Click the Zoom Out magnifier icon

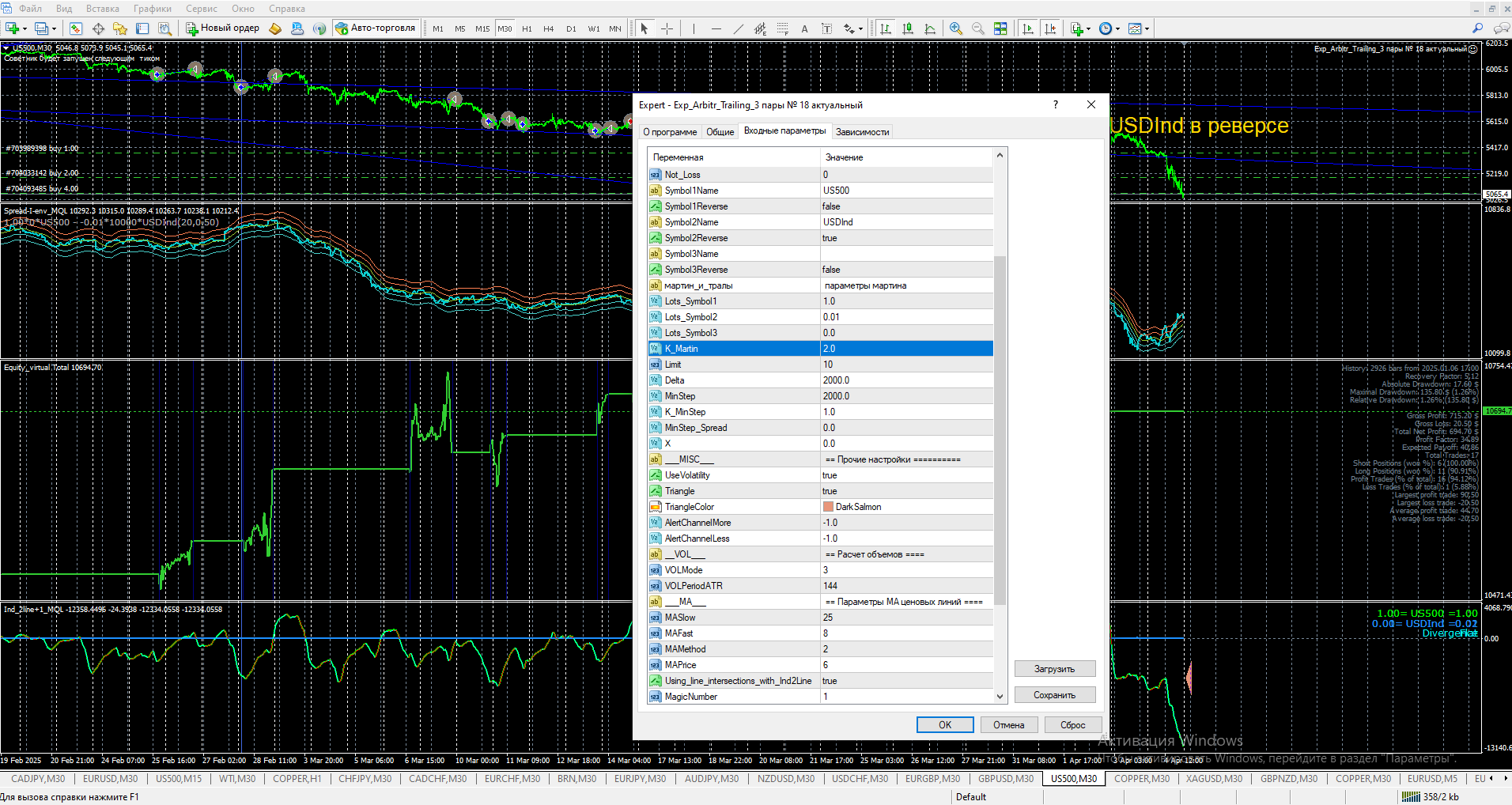pyautogui.click(x=978, y=28)
